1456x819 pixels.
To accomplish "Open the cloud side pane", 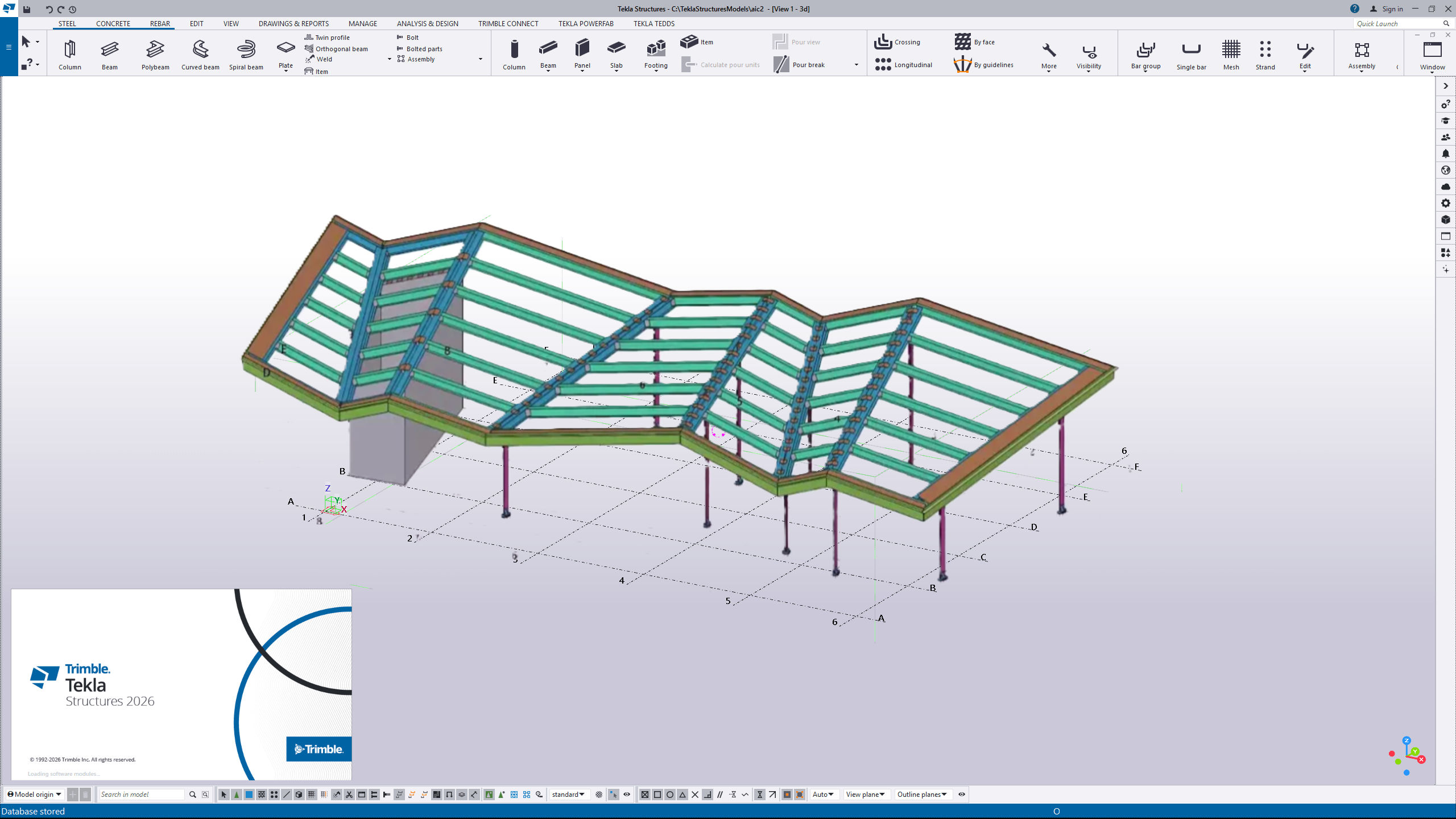I will coord(1446,187).
